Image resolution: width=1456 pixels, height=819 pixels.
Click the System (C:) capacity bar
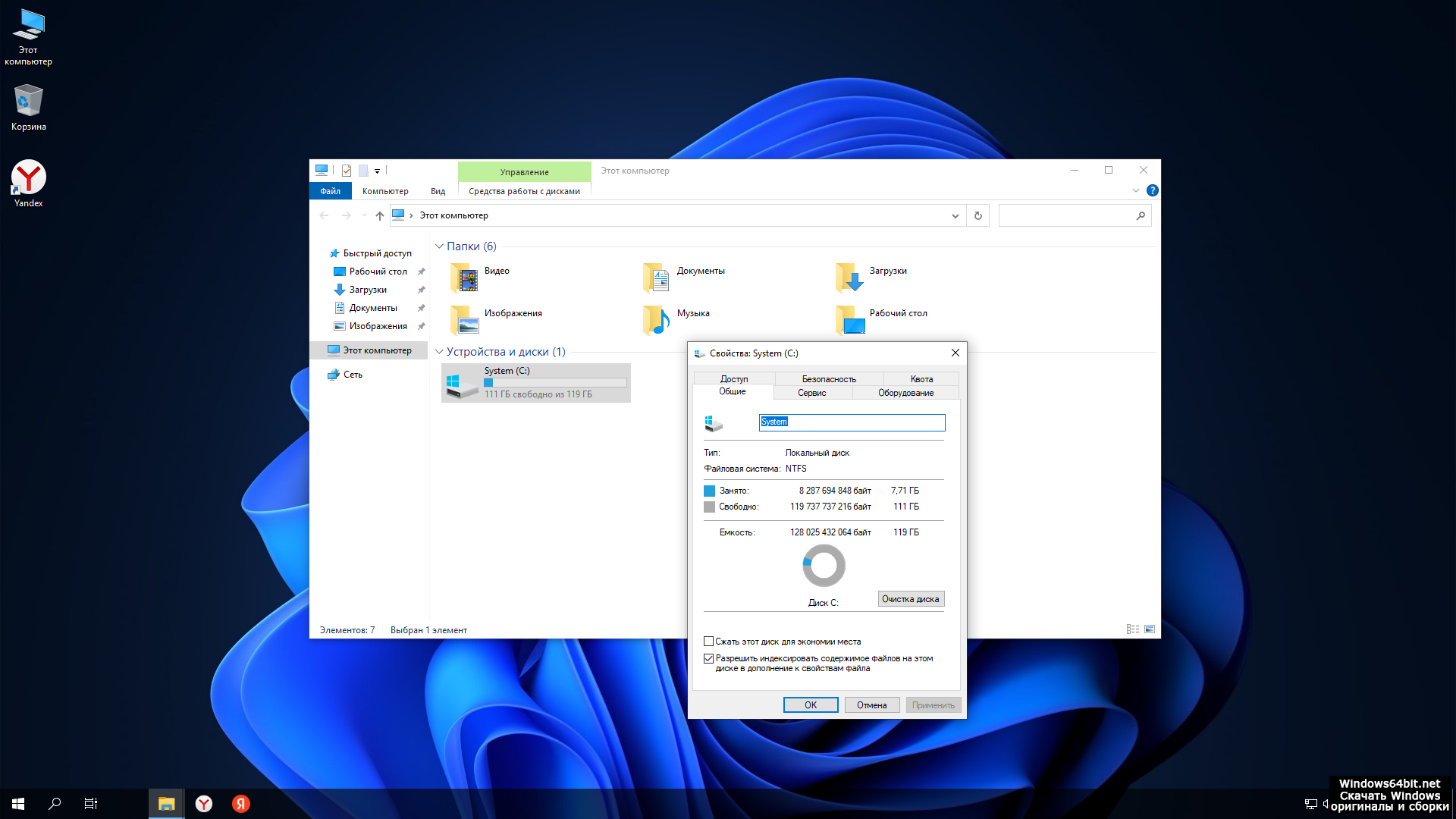(555, 383)
